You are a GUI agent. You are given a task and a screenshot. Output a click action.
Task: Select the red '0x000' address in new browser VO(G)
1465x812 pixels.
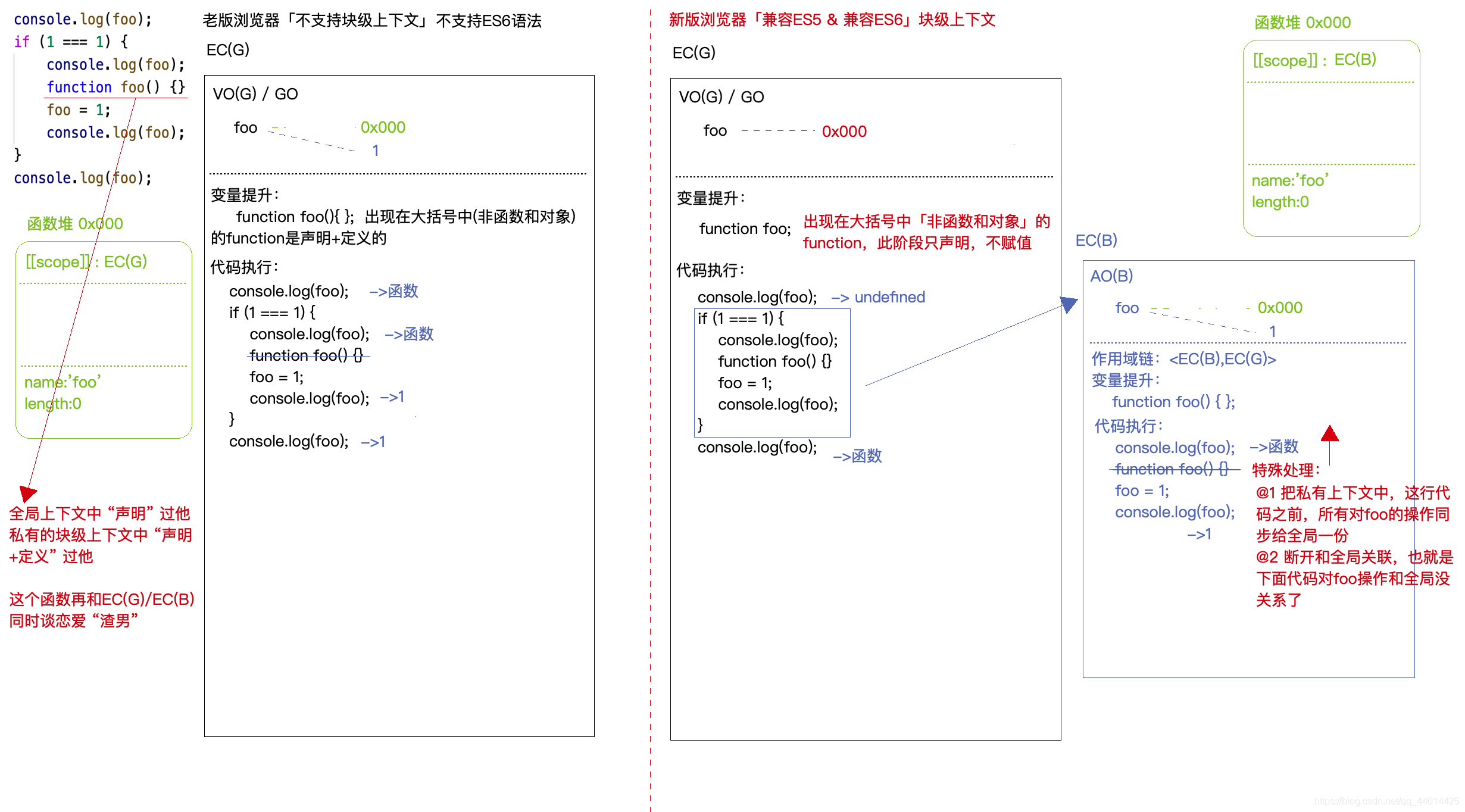[844, 132]
